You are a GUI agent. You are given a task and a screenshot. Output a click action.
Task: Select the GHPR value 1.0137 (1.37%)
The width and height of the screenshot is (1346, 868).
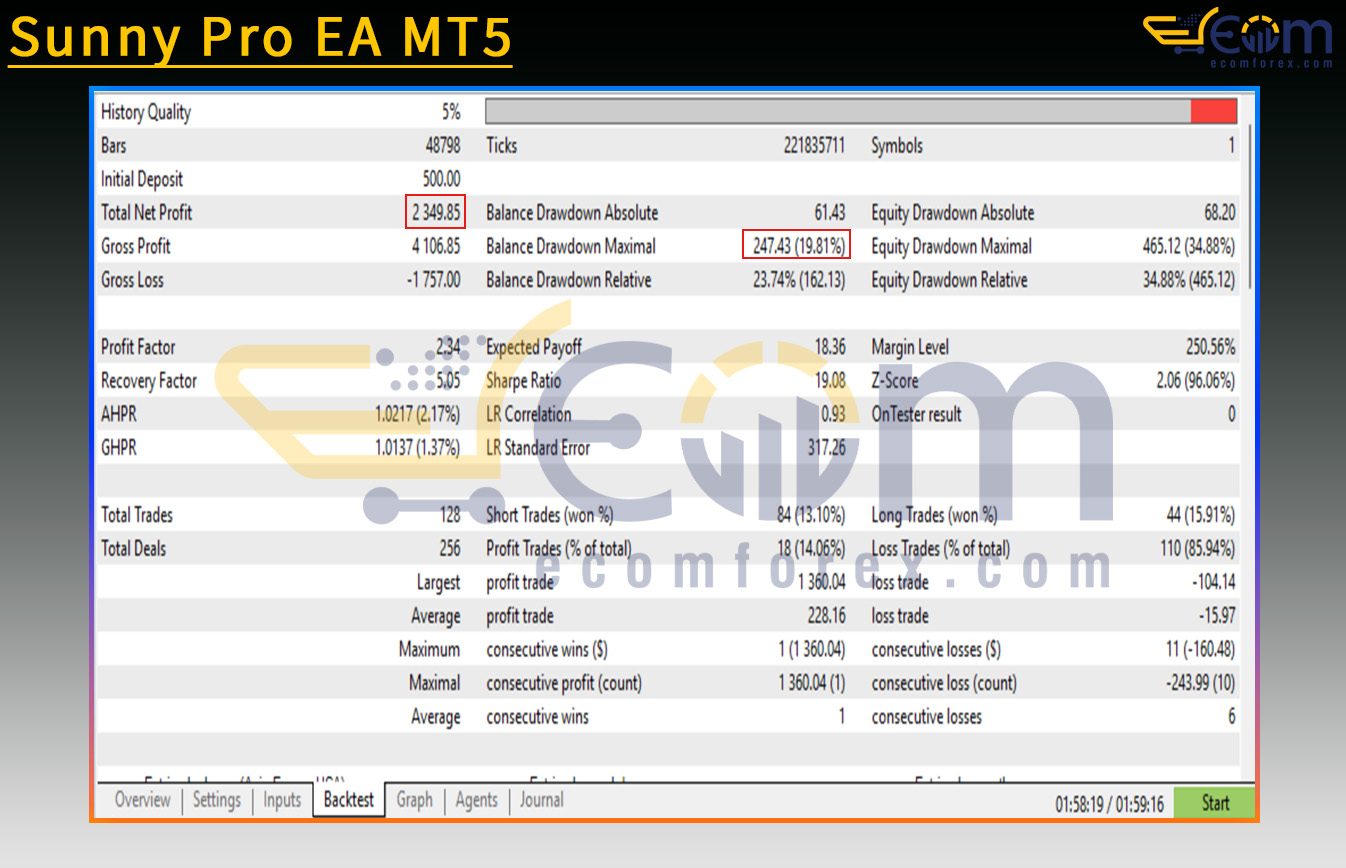(x=418, y=448)
